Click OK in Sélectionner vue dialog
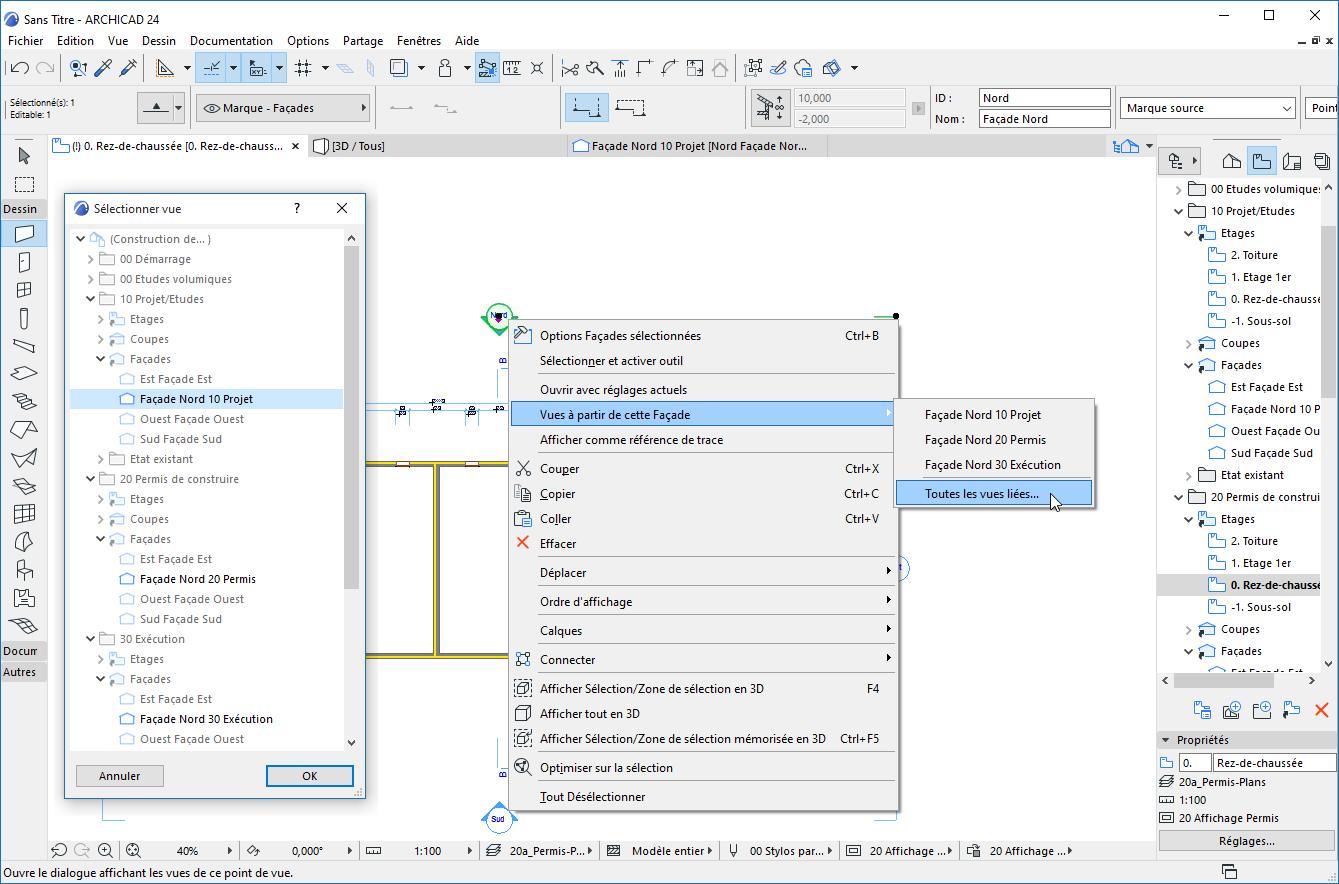This screenshot has height=884, width=1339. (309, 776)
